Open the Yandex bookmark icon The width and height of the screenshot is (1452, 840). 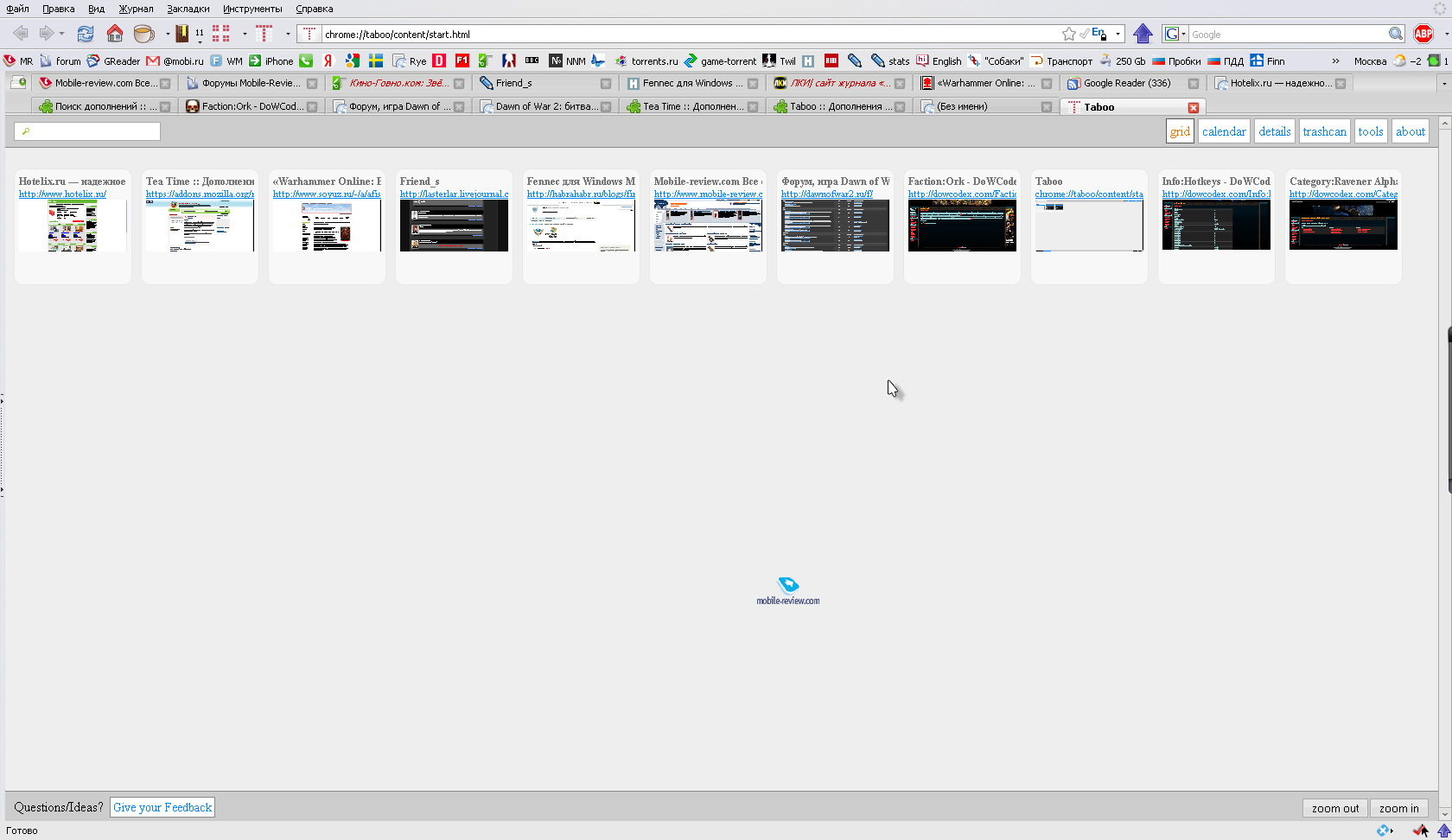point(328,60)
